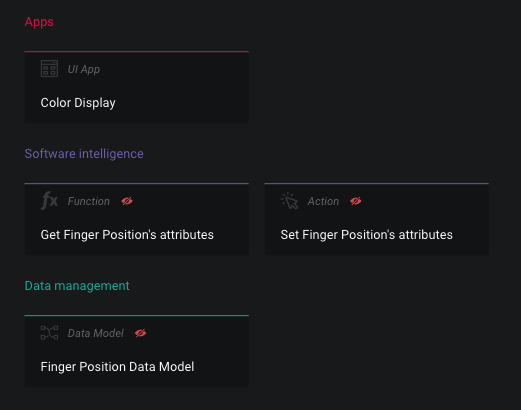Viewport: 521px width, 410px height.
Task: Select the Software intelligence heading
Action: pos(84,154)
